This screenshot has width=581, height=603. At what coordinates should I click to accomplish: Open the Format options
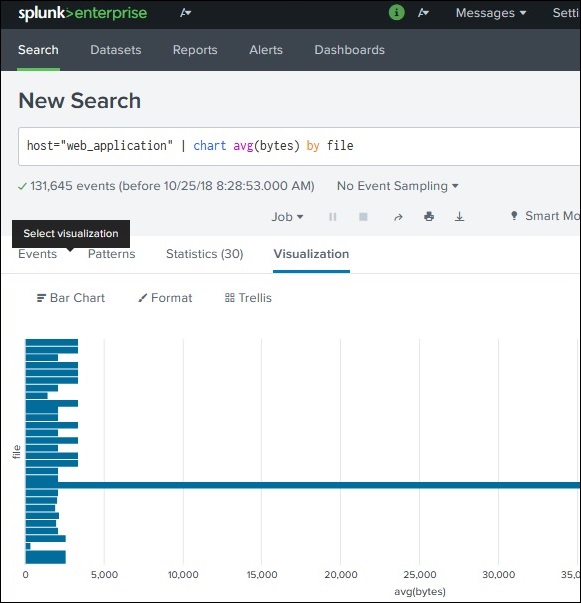click(165, 298)
